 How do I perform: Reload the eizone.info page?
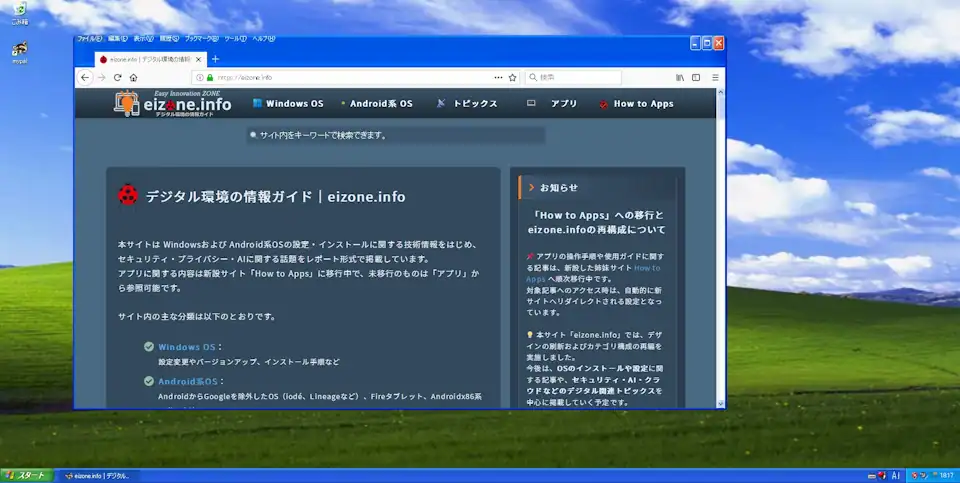click(x=118, y=78)
